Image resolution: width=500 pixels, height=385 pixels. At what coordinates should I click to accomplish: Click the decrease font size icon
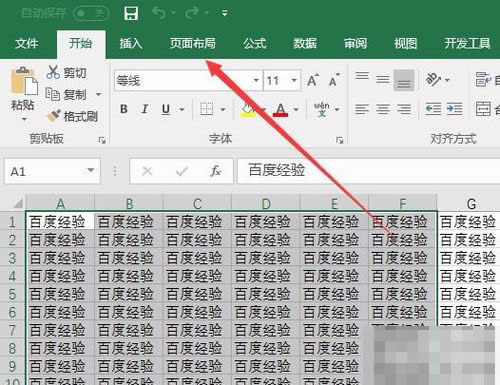pos(334,80)
